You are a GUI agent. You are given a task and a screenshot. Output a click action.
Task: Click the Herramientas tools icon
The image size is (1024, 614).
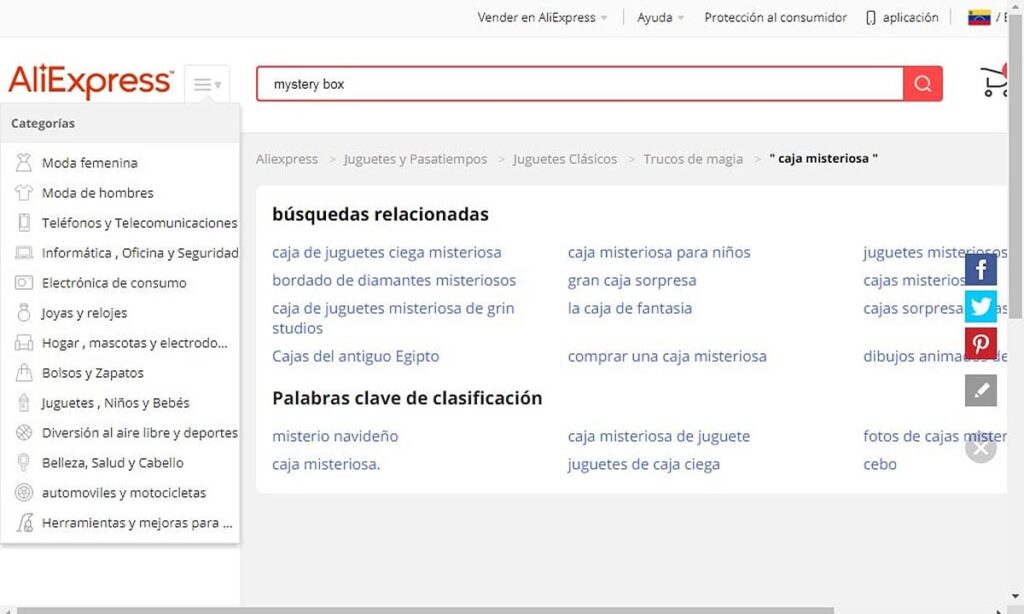pyautogui.click(x=24, y=523)
